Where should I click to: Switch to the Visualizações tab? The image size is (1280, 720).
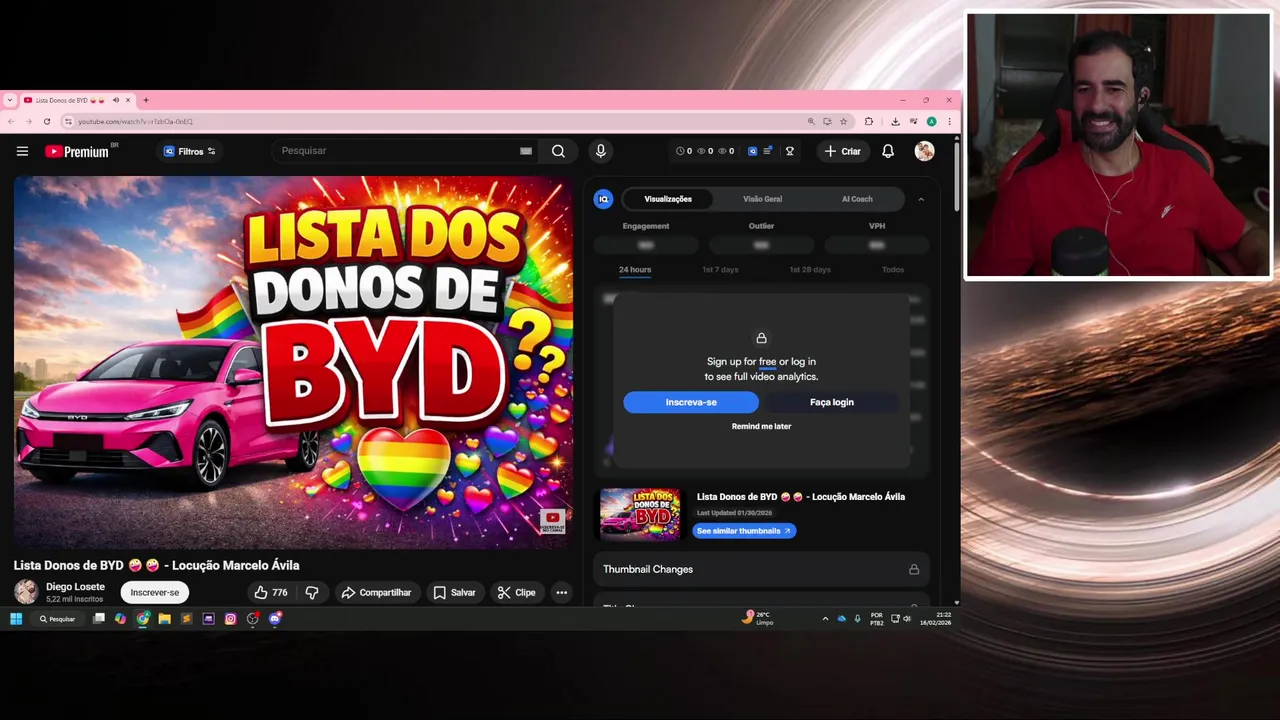[x=668, y=199]
